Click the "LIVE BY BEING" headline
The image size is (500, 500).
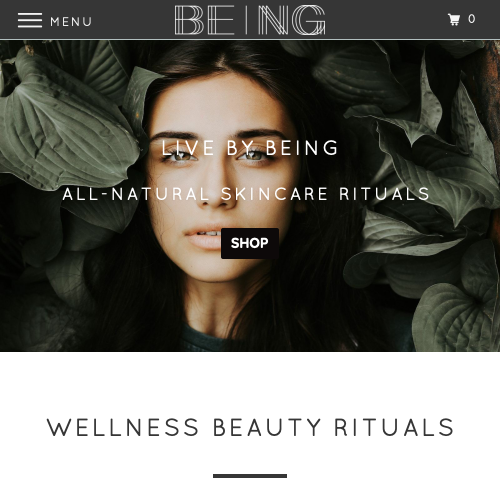[x=250, y=148]
